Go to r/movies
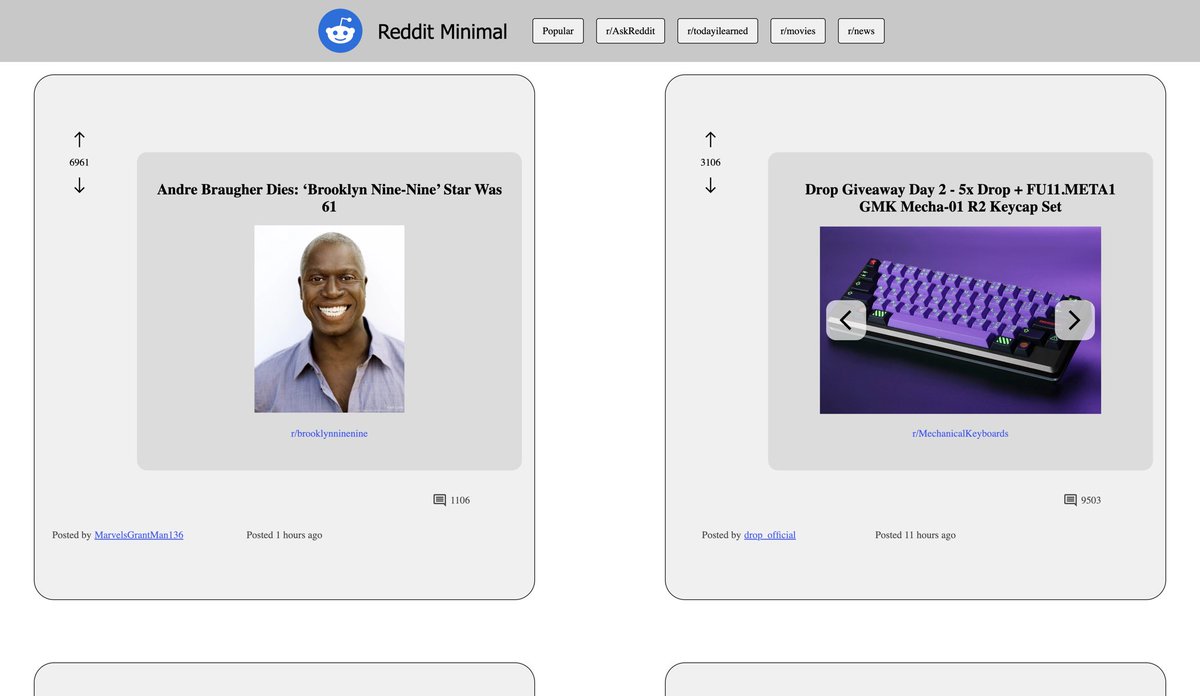Viewport: 1200px width, 696px height. click(x=798, y=31)
